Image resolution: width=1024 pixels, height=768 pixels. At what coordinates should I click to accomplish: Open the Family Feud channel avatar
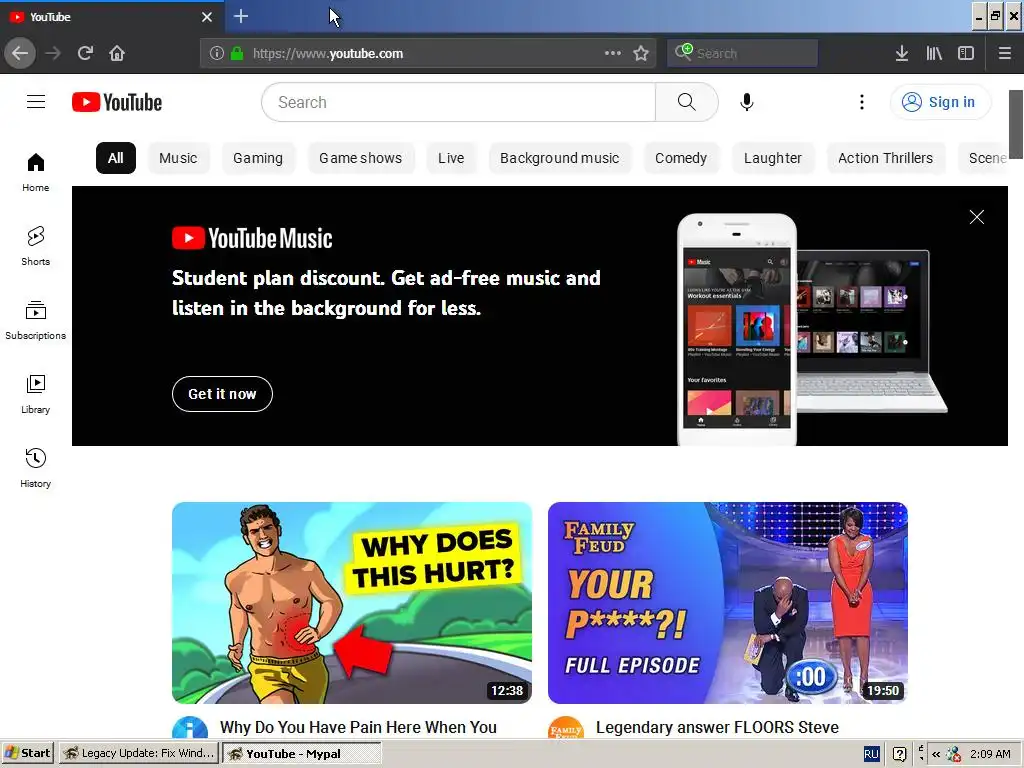[x=566, y=729]
